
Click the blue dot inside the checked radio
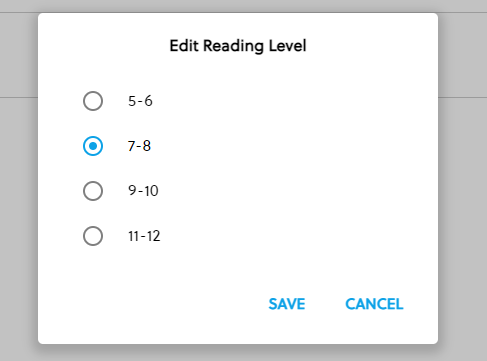pos(93,146)
